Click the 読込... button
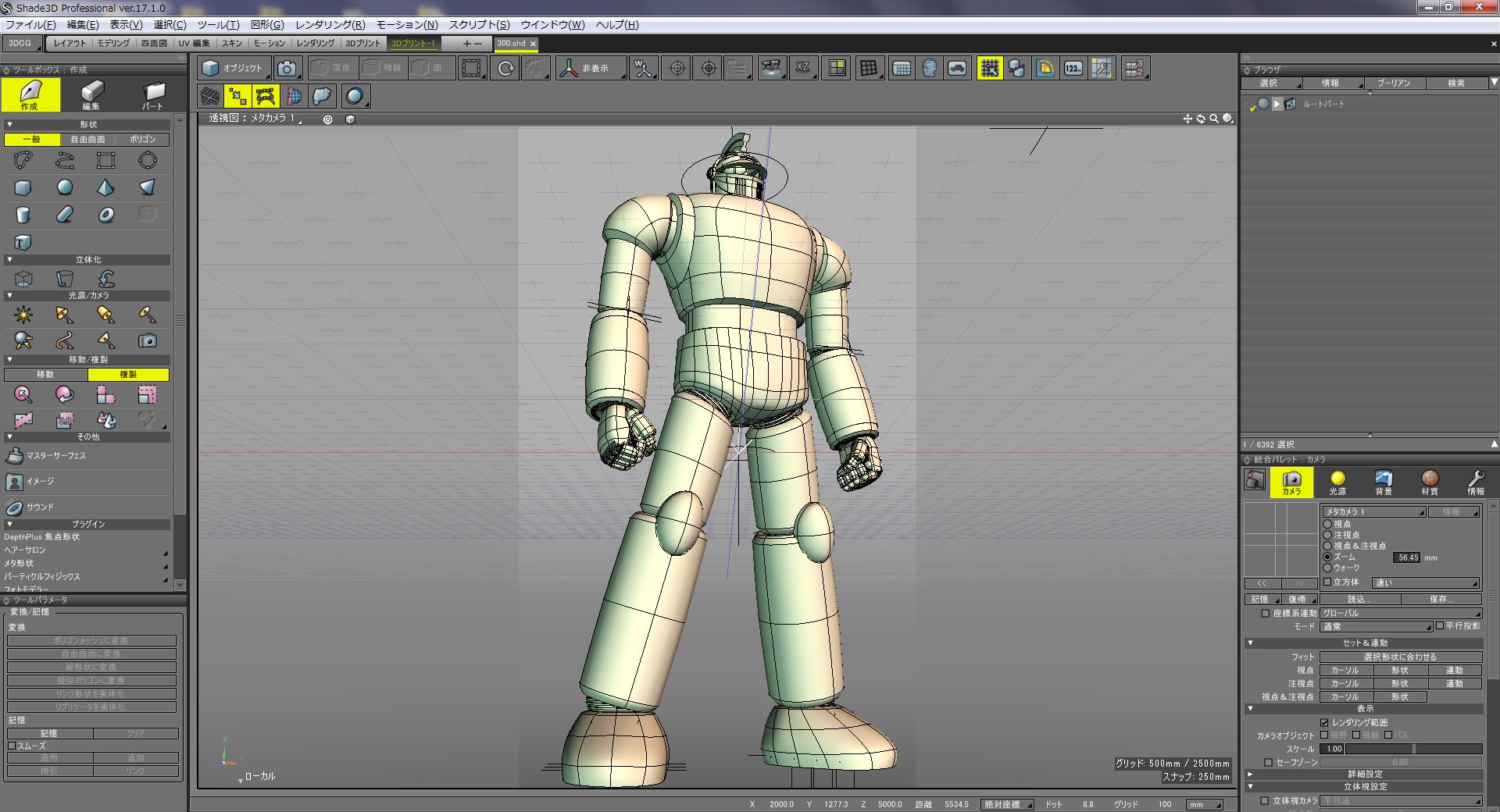 tap(1359, 599)
